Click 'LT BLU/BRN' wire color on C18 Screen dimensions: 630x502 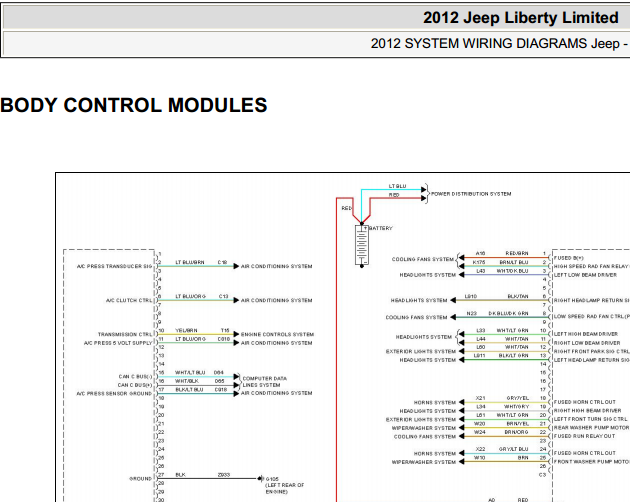[190, 262]
